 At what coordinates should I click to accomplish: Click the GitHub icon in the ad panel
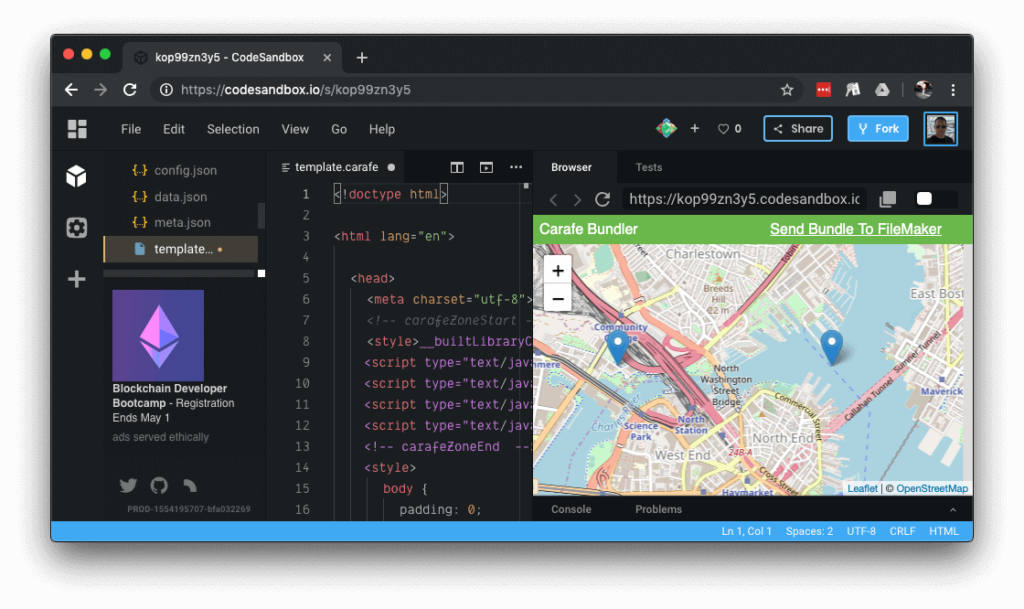coord(158,485)
